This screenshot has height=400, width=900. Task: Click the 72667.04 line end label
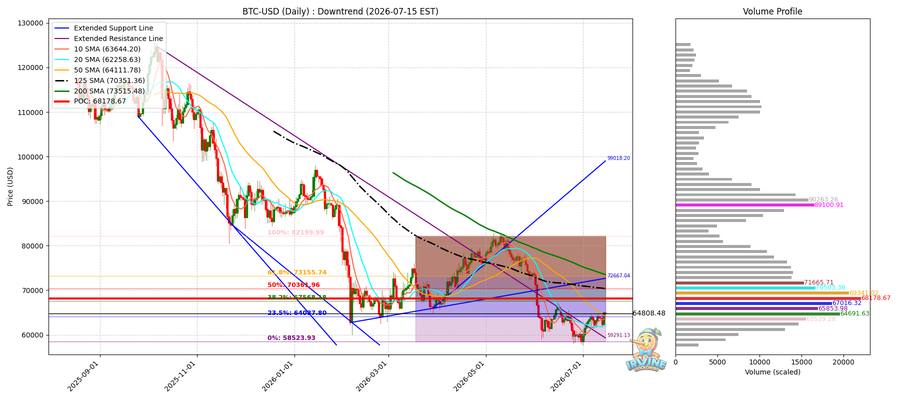click(619, 275)
